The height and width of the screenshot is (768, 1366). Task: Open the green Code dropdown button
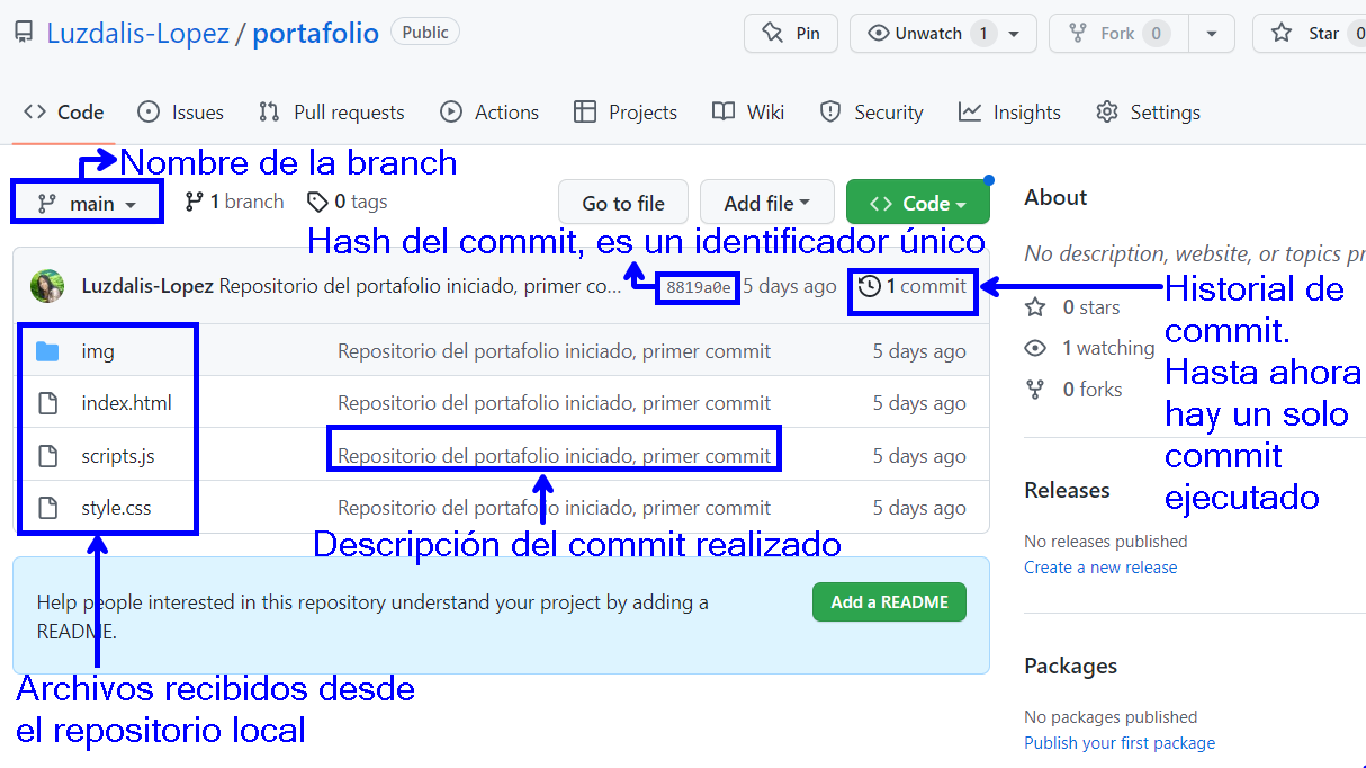918,203
